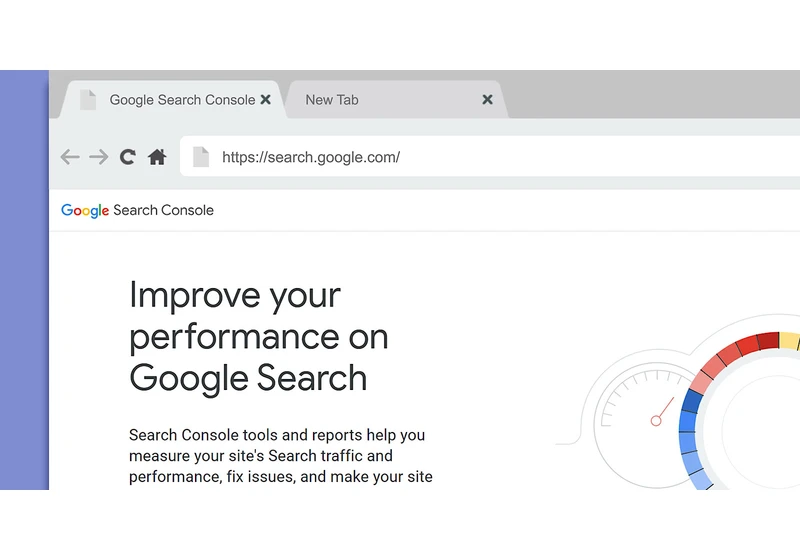Click the Google Search Console logo
Screen dimensions: 800x560
coord(137,210)
